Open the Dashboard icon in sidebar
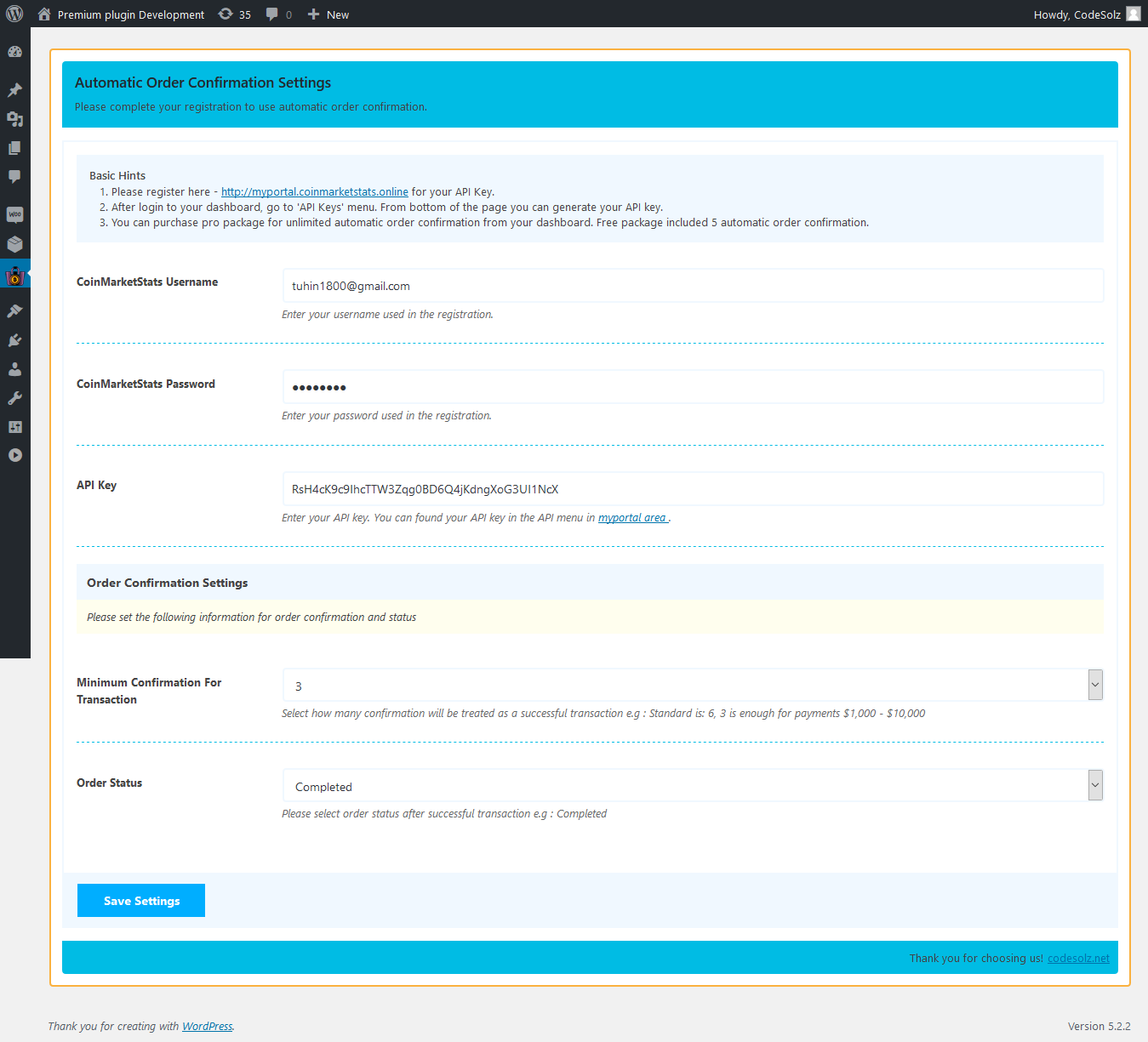 click(14, 52)
